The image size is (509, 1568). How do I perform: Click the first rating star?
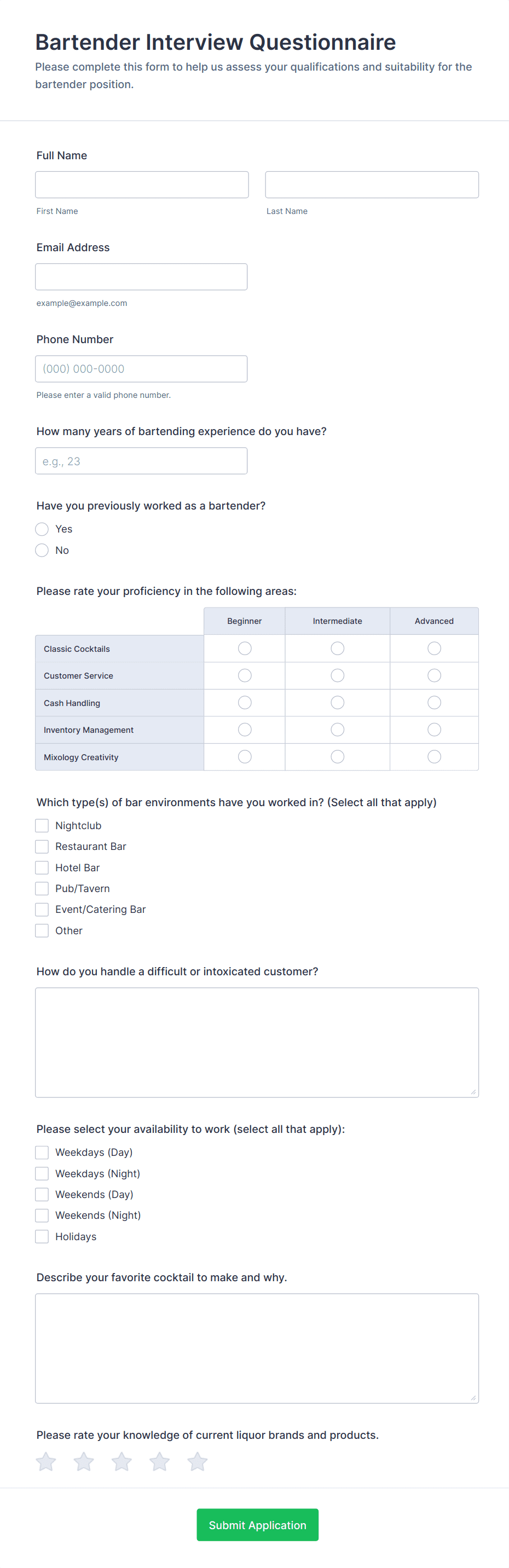(x=45, y=1461)
